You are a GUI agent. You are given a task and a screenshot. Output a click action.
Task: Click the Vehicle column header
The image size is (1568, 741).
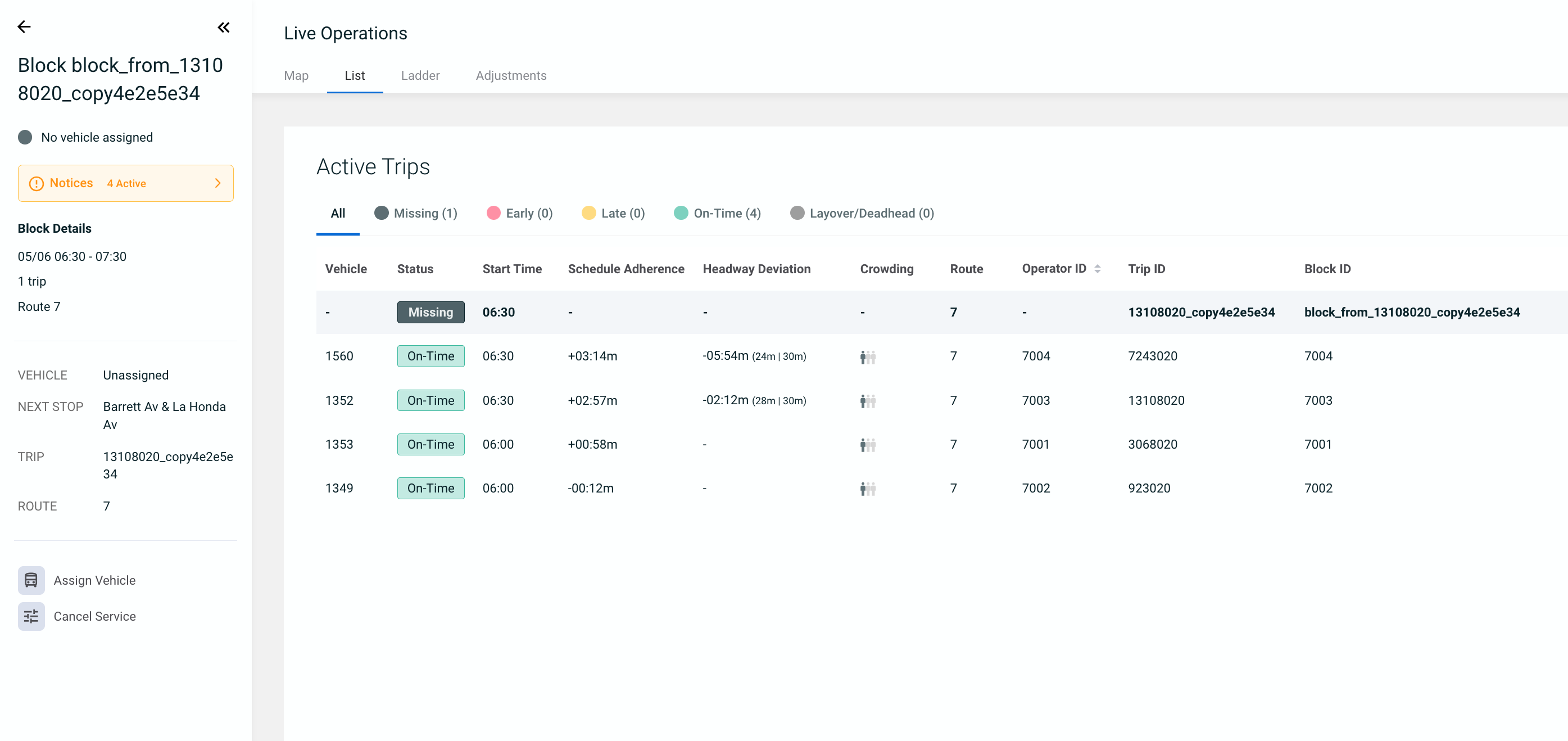pyautogui.click(x=346, y=269)
